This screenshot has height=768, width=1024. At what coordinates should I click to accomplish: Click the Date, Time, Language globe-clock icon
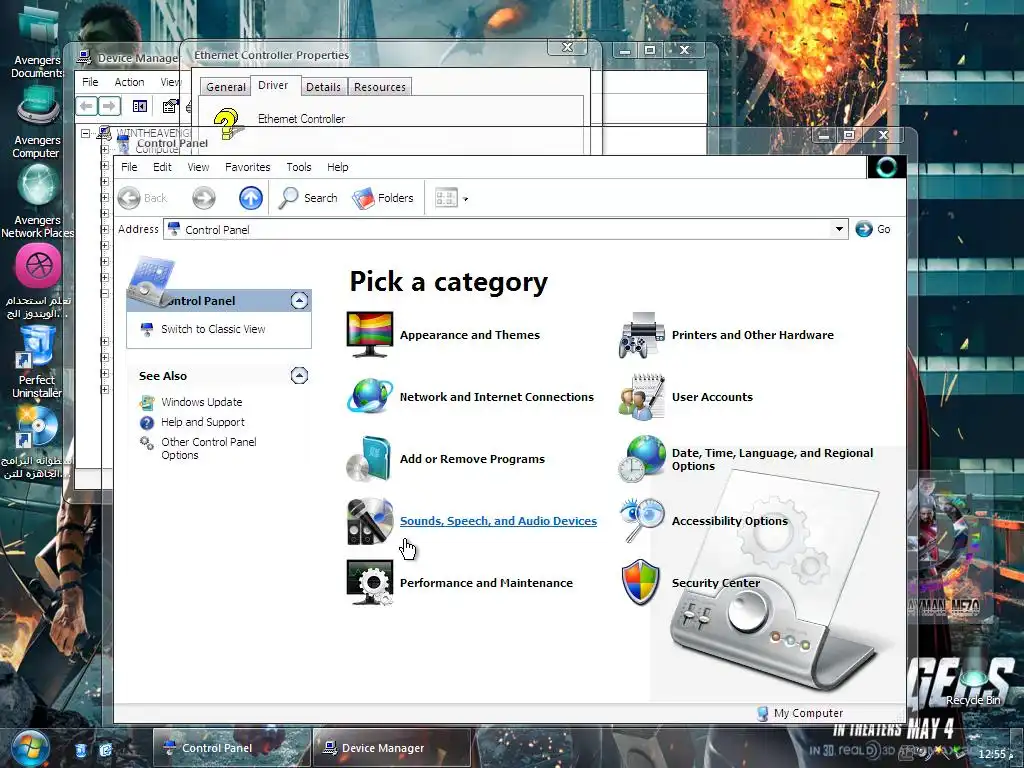point(641,458)
